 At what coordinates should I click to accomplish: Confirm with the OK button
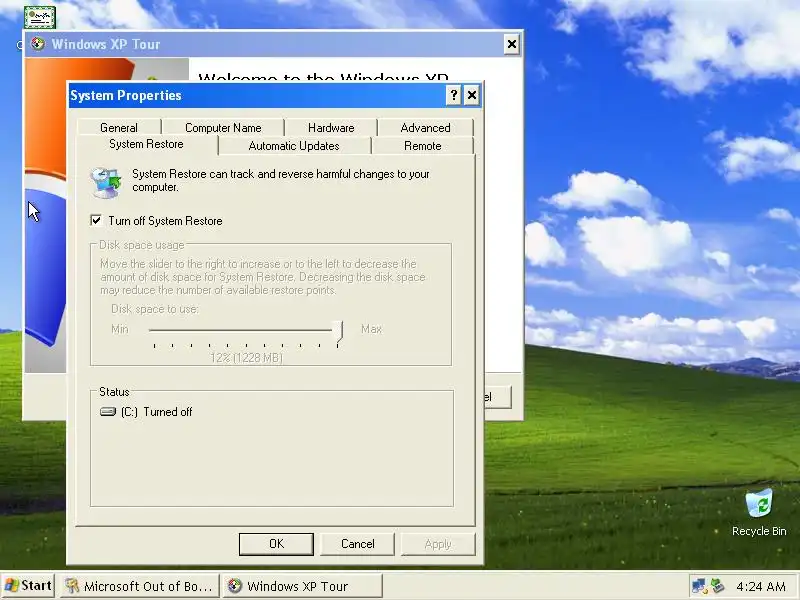(x=276, y=544)
